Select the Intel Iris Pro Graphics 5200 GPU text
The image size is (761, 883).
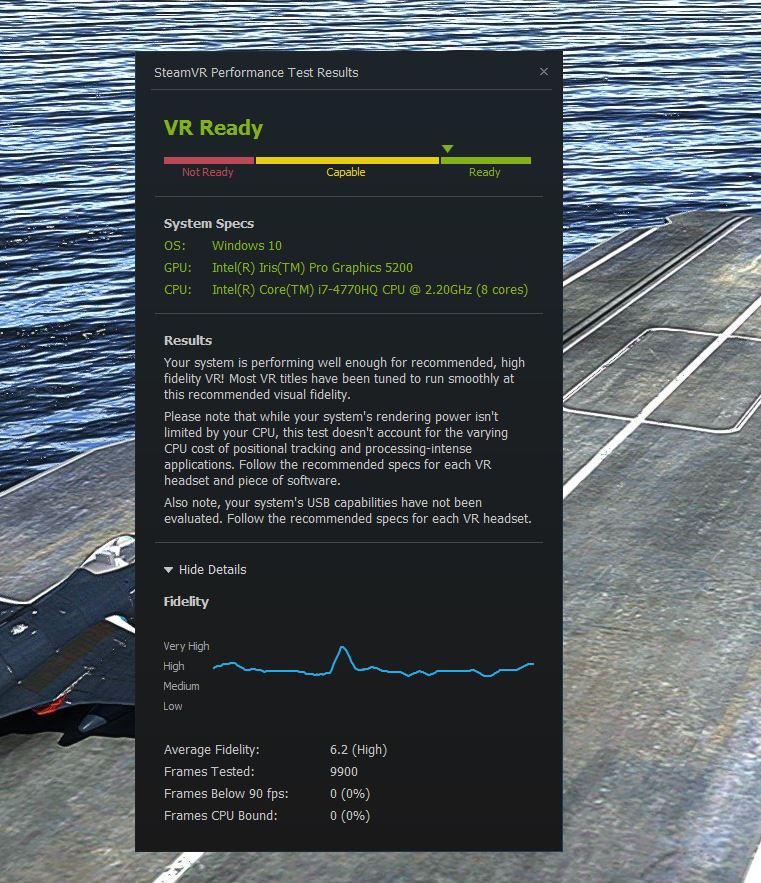click(x=312, y=267)
